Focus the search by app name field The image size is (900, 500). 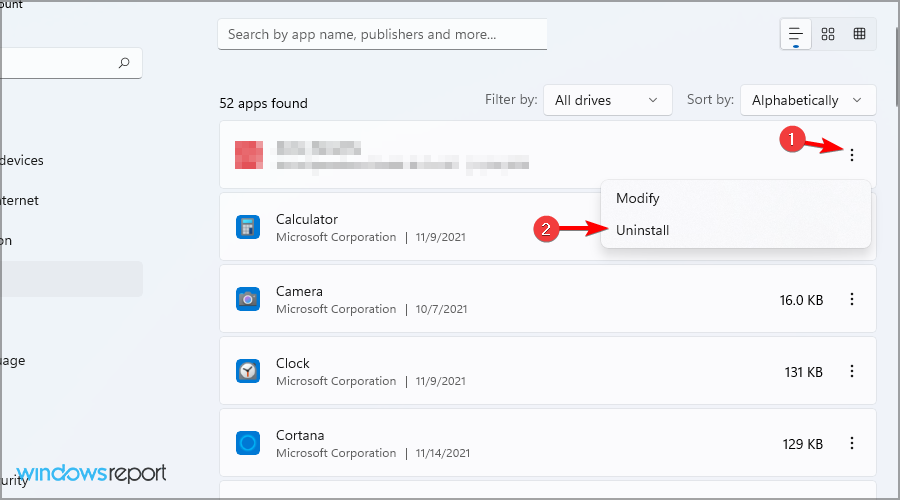click(x=382, y=34)
